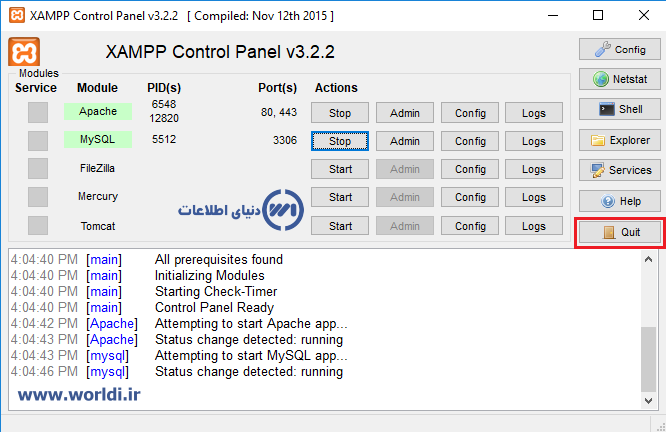The height and width of the screenshot is (432, 666).
Task: Open the Services button on right
Action: click(619, 170)
